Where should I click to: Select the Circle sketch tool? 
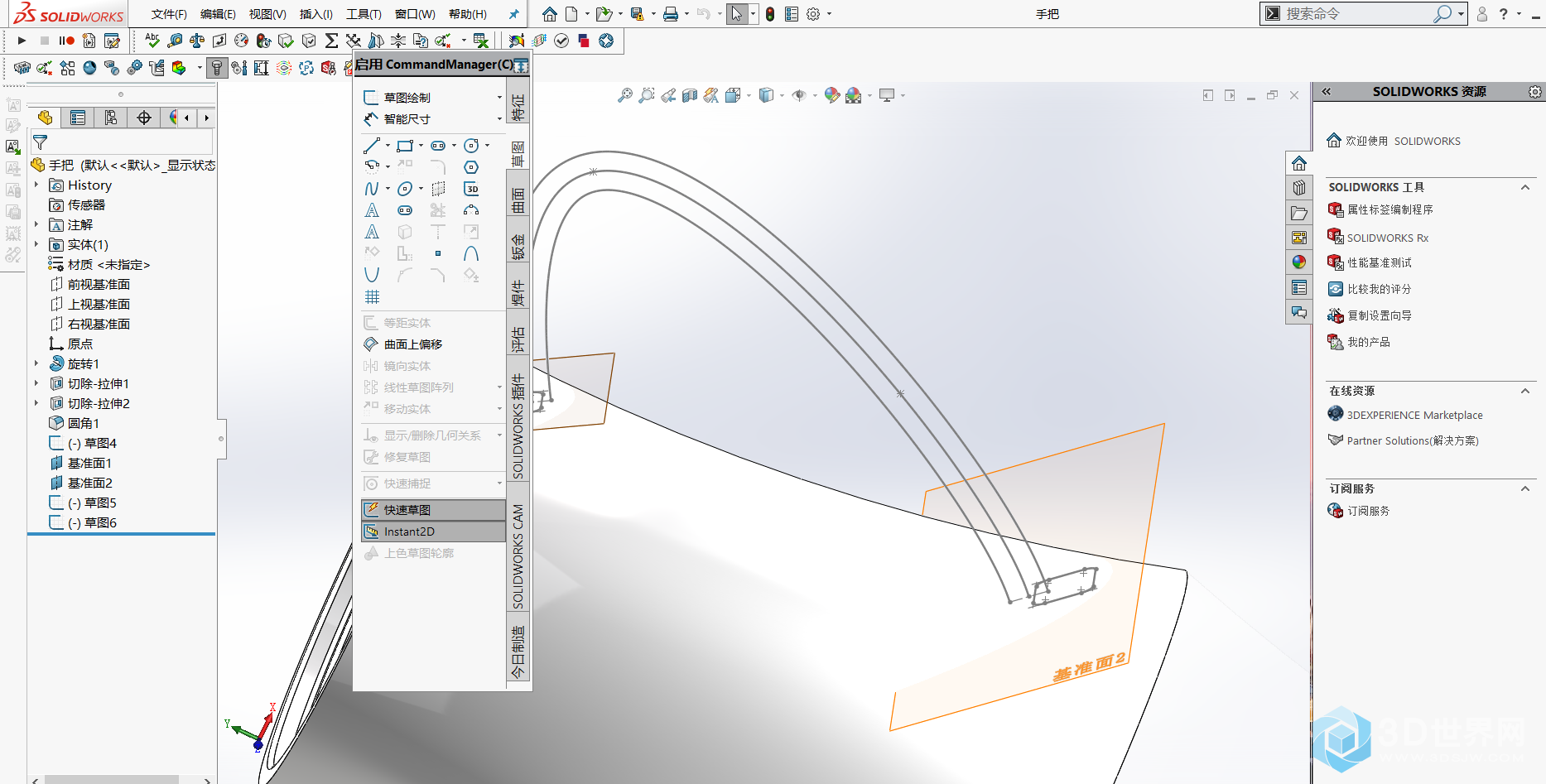click(471, 146)
